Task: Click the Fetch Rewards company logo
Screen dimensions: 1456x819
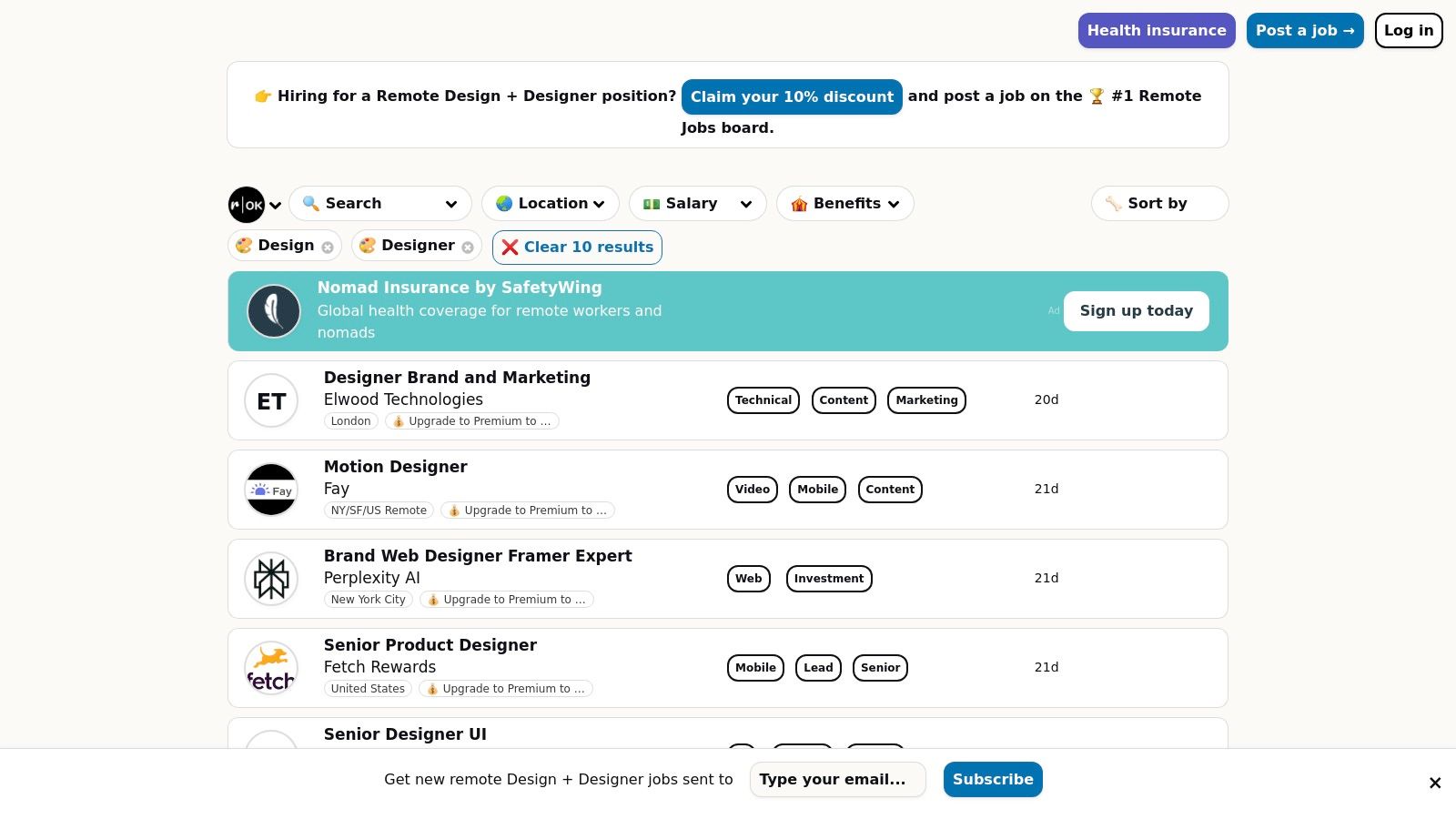Action: pos(271,667)
